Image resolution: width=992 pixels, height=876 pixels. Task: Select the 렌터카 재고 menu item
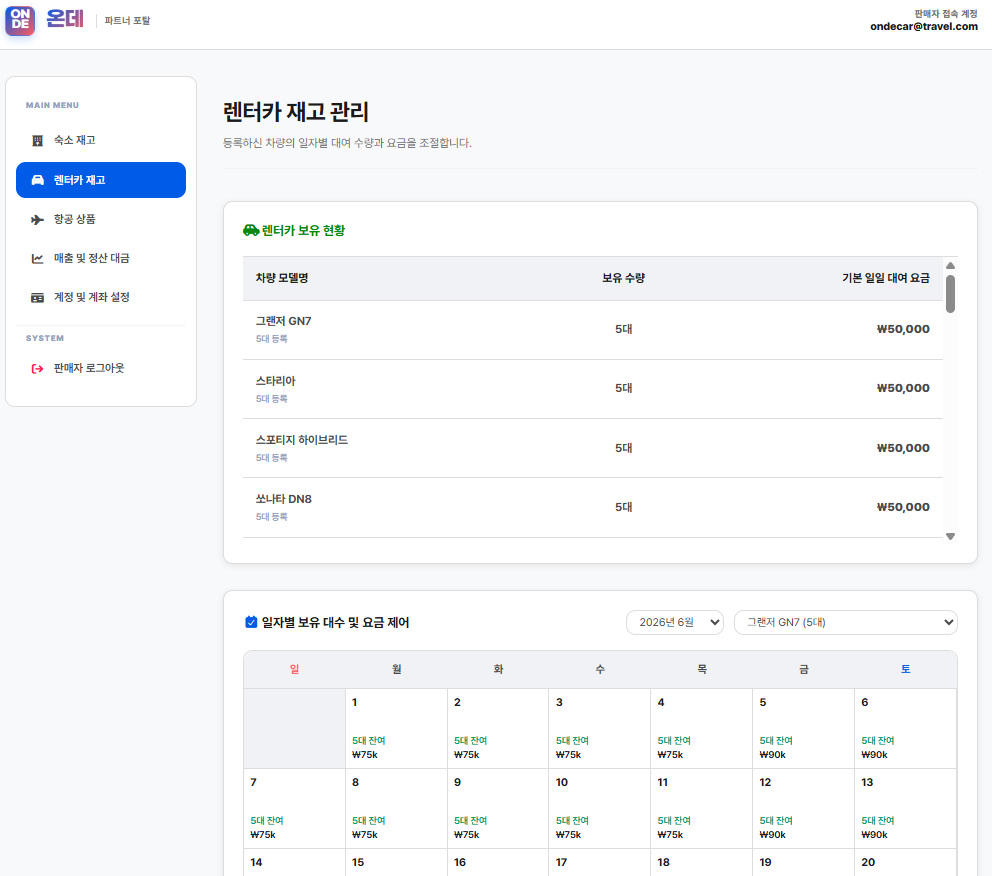point(101,180)
